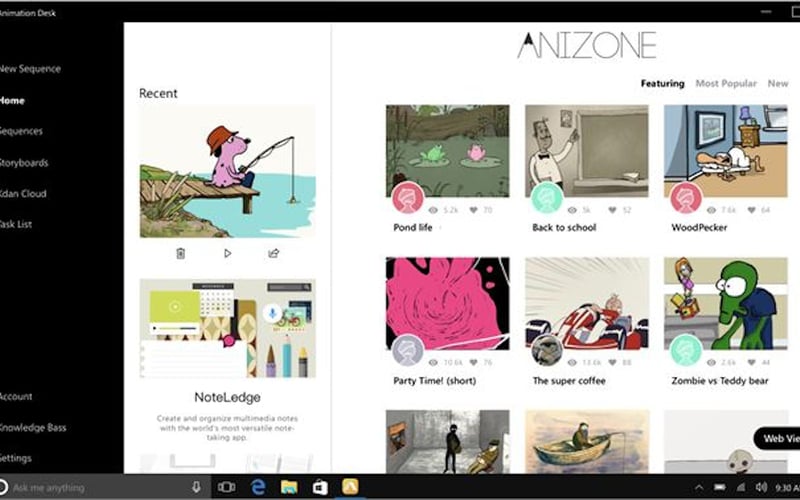Switch to the New tab
800x500 pixels.
tap(778, 83)
